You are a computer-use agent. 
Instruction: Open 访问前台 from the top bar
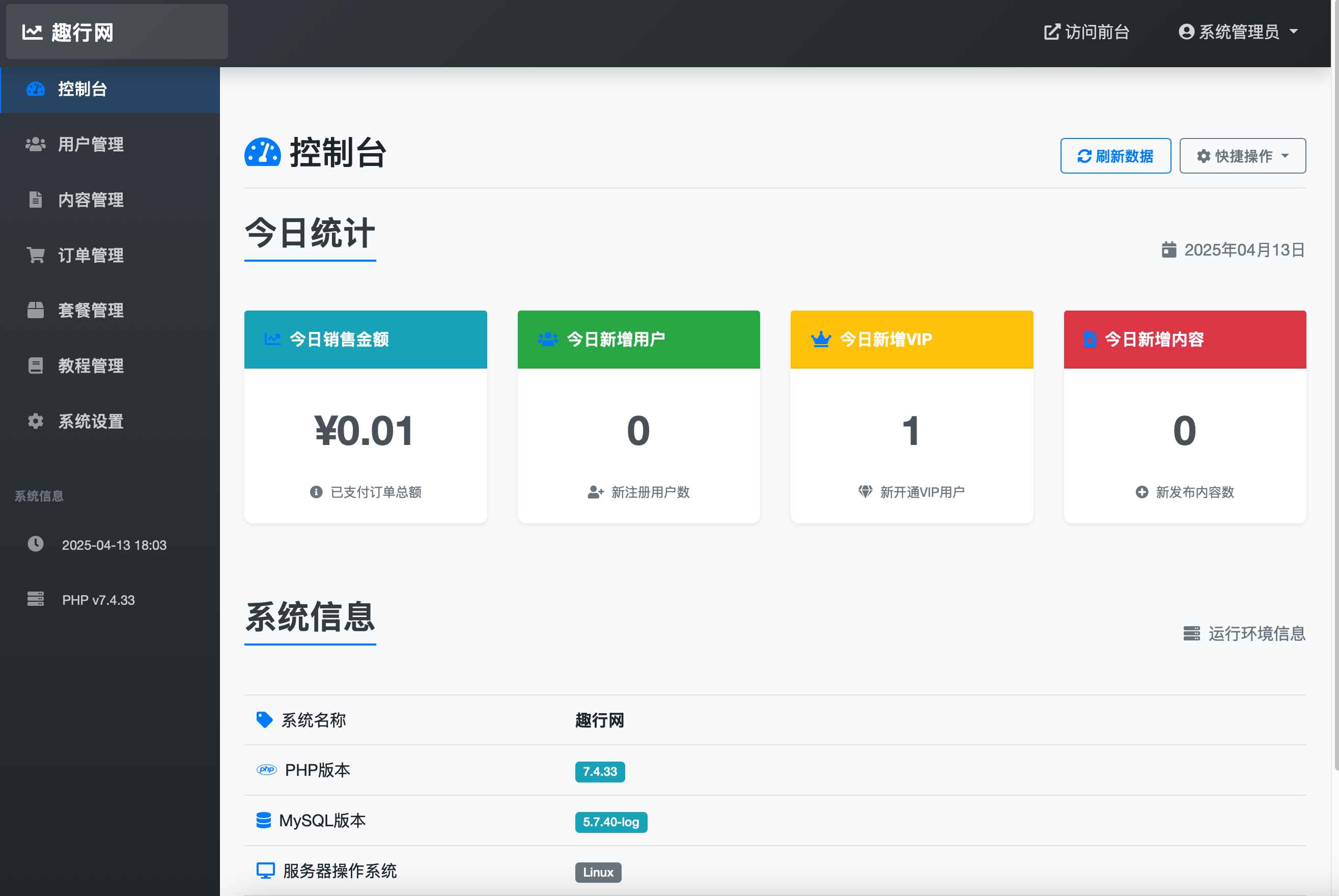(1086, 32)
